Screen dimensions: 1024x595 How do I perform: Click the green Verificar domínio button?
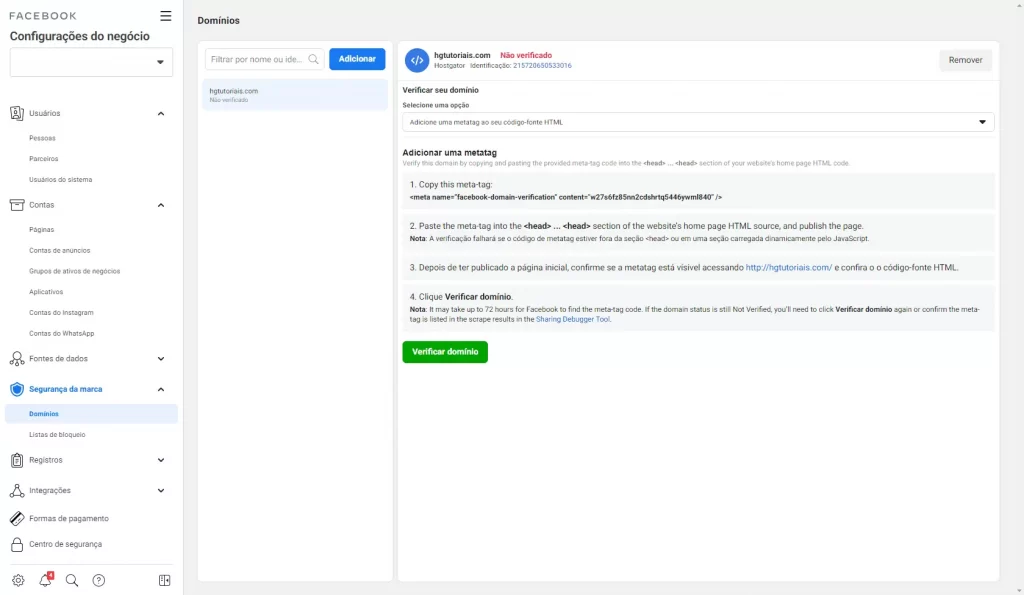[445, 352]
